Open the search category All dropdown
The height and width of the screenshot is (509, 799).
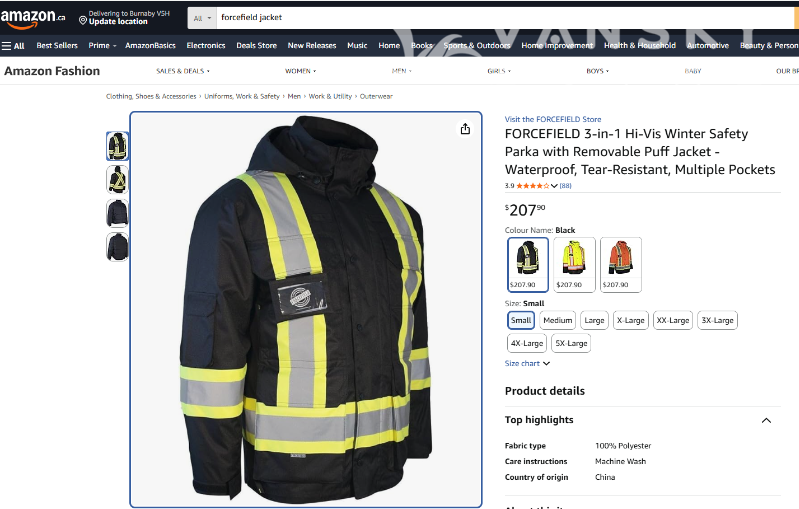click(x=201, y=18)
